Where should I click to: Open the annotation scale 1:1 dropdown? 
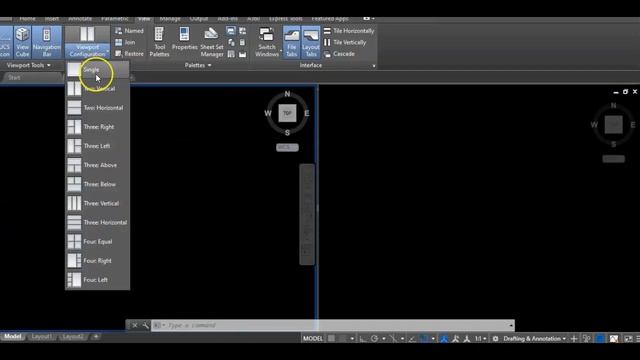(x=480, y=338)
